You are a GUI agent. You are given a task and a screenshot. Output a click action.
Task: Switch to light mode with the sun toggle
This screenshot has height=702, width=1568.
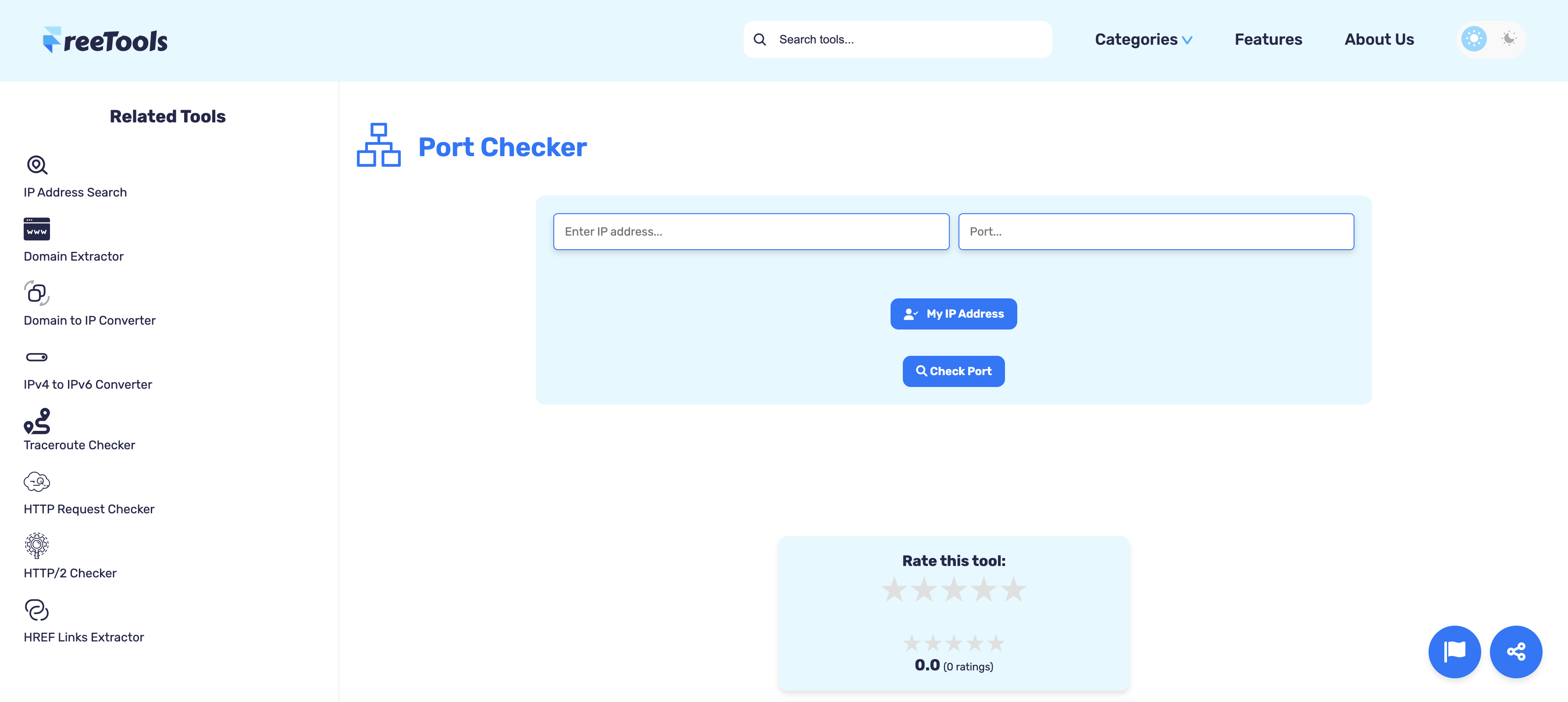coord(1474,39)
